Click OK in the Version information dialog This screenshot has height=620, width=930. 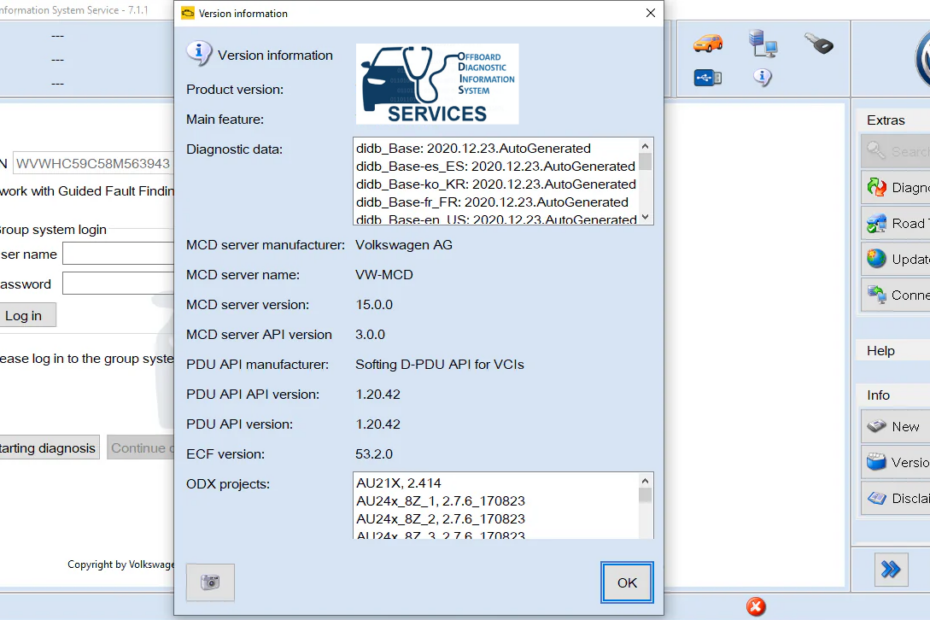pyautogui.click(x=627, y=582)
